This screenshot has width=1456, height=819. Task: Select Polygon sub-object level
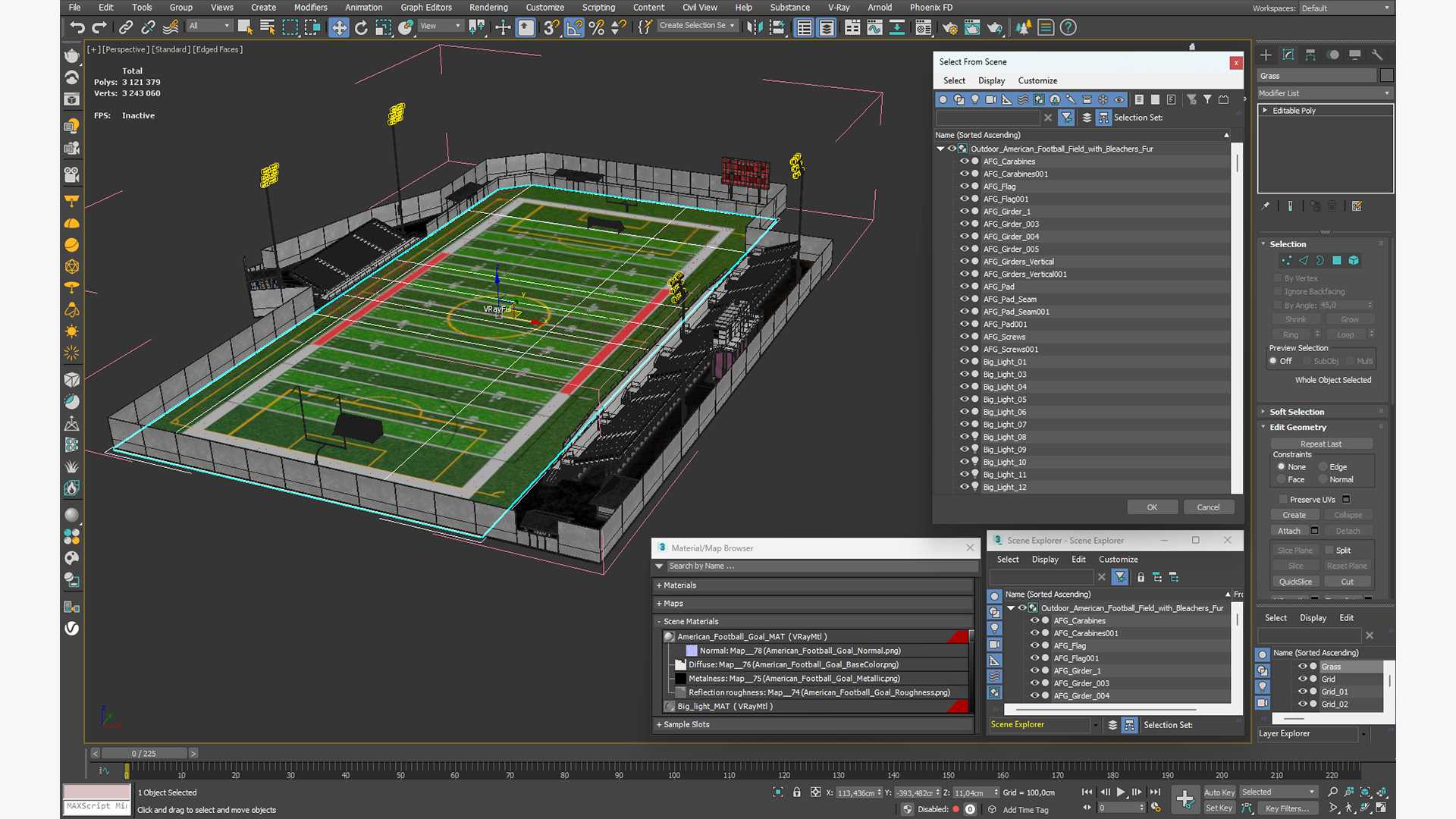click(x=1336, y=260)
